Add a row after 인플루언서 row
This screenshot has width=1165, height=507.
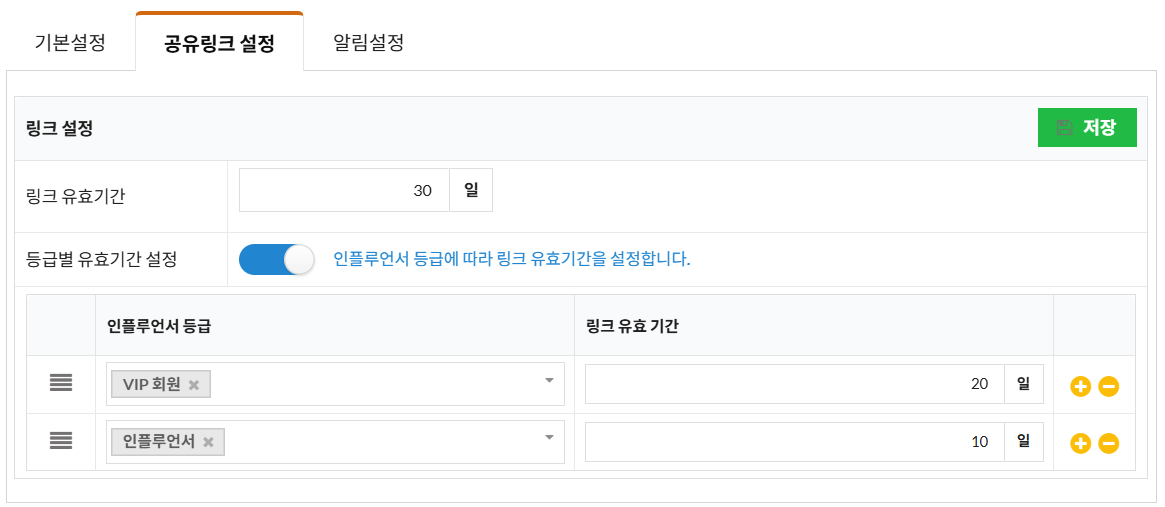[x=1080, y=443]
